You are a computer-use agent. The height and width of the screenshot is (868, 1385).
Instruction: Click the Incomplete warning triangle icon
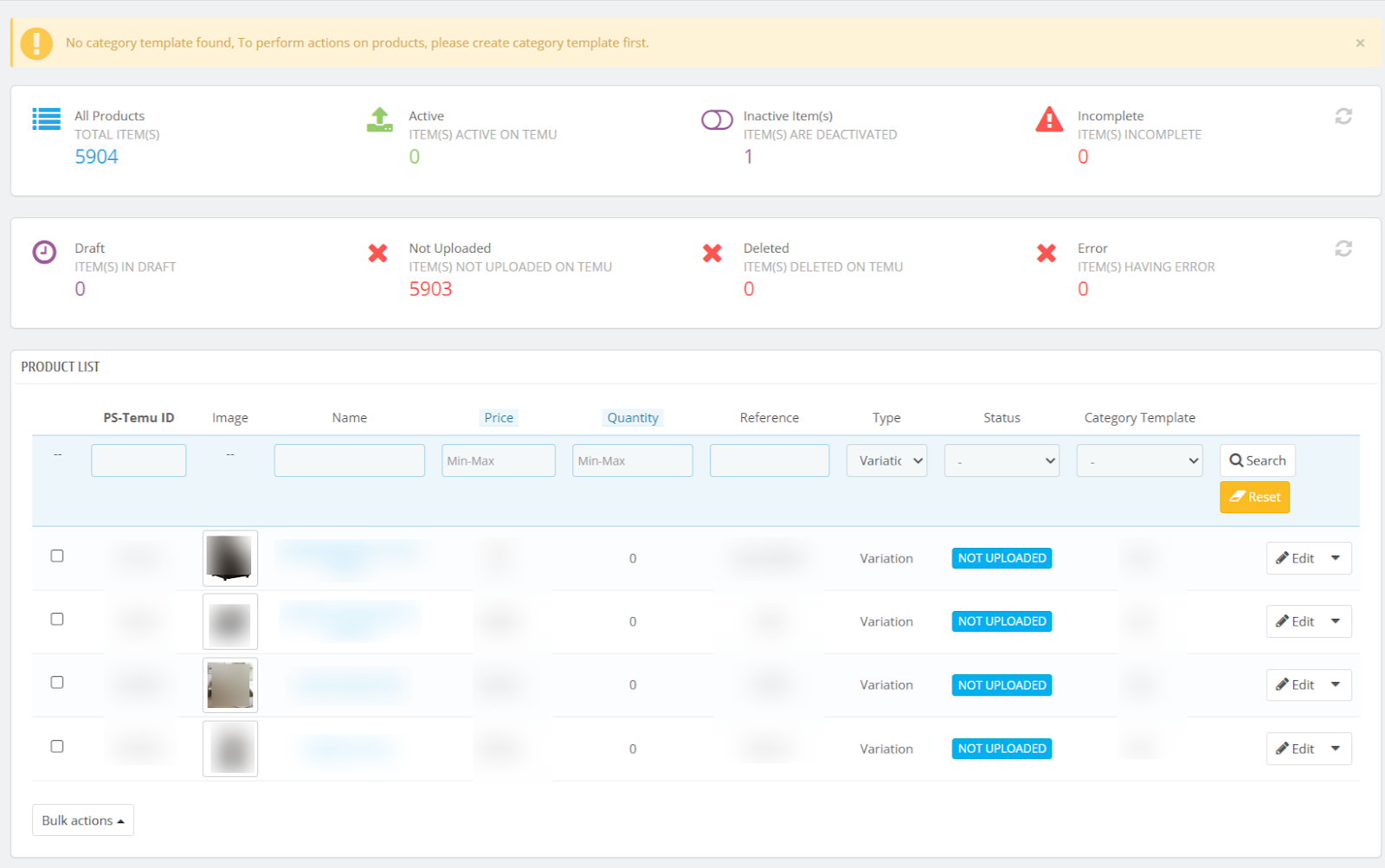pyautogui.click(x=1048, y=119)
